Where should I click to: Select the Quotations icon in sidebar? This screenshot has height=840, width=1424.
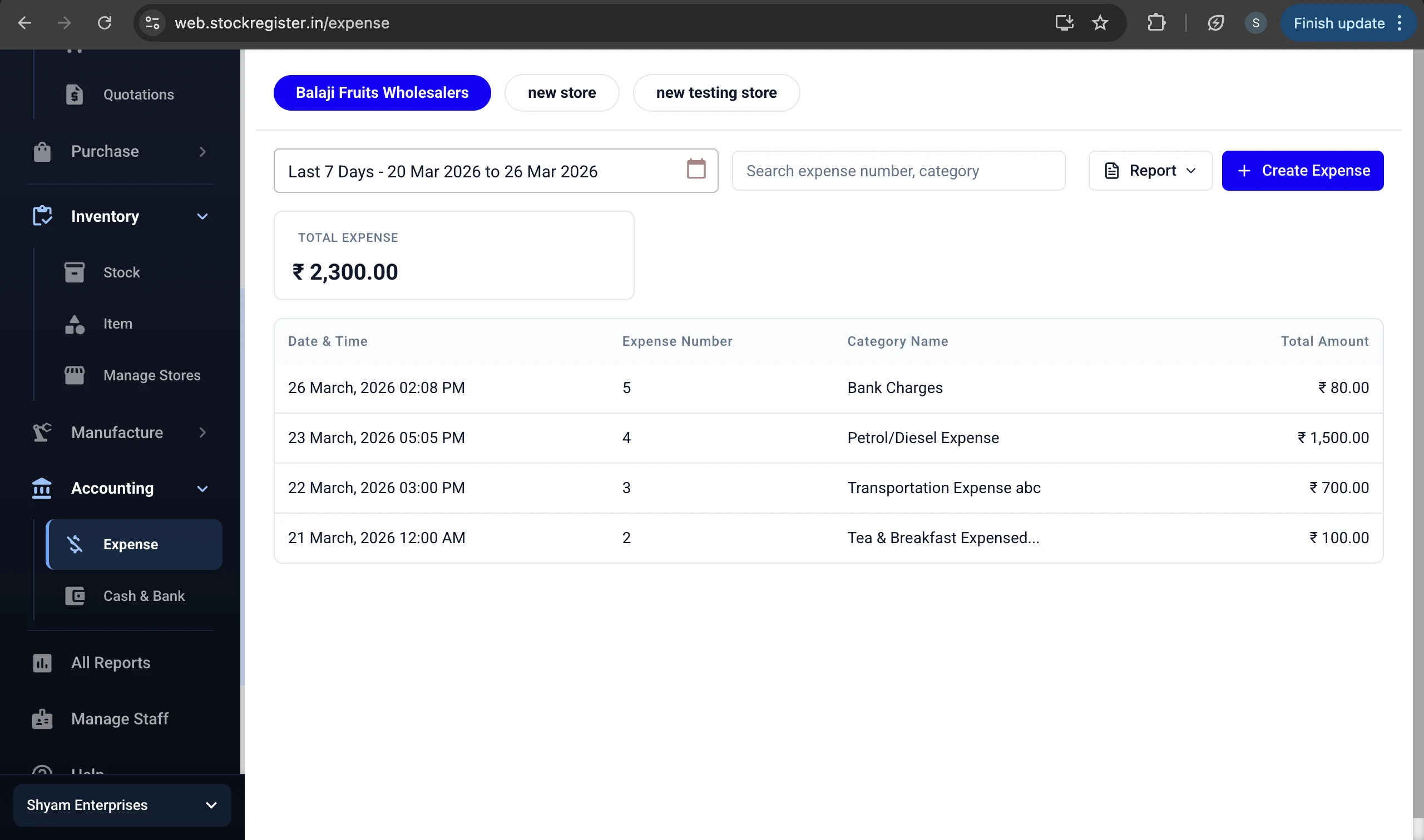click(x=75, y=95)
